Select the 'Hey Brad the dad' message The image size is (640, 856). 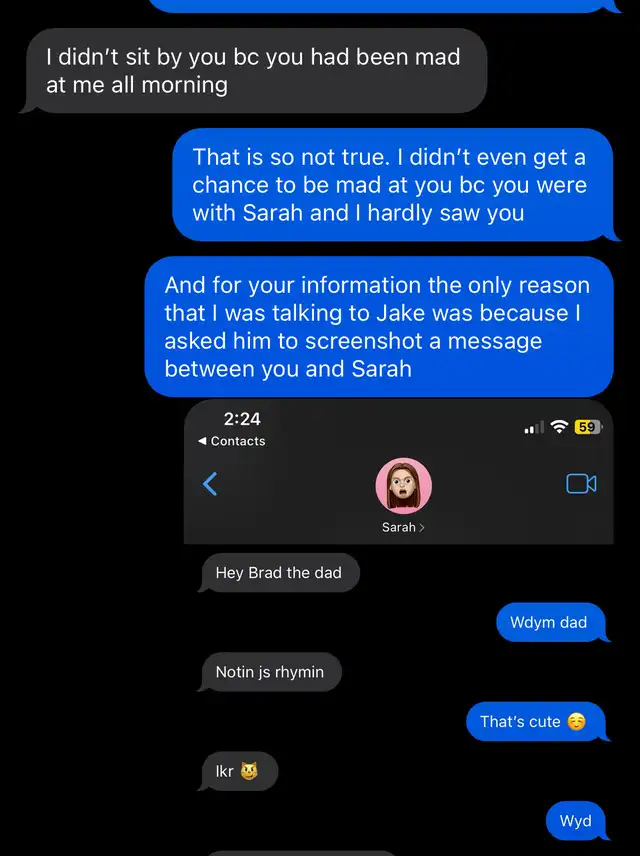[x=278, y=573]
